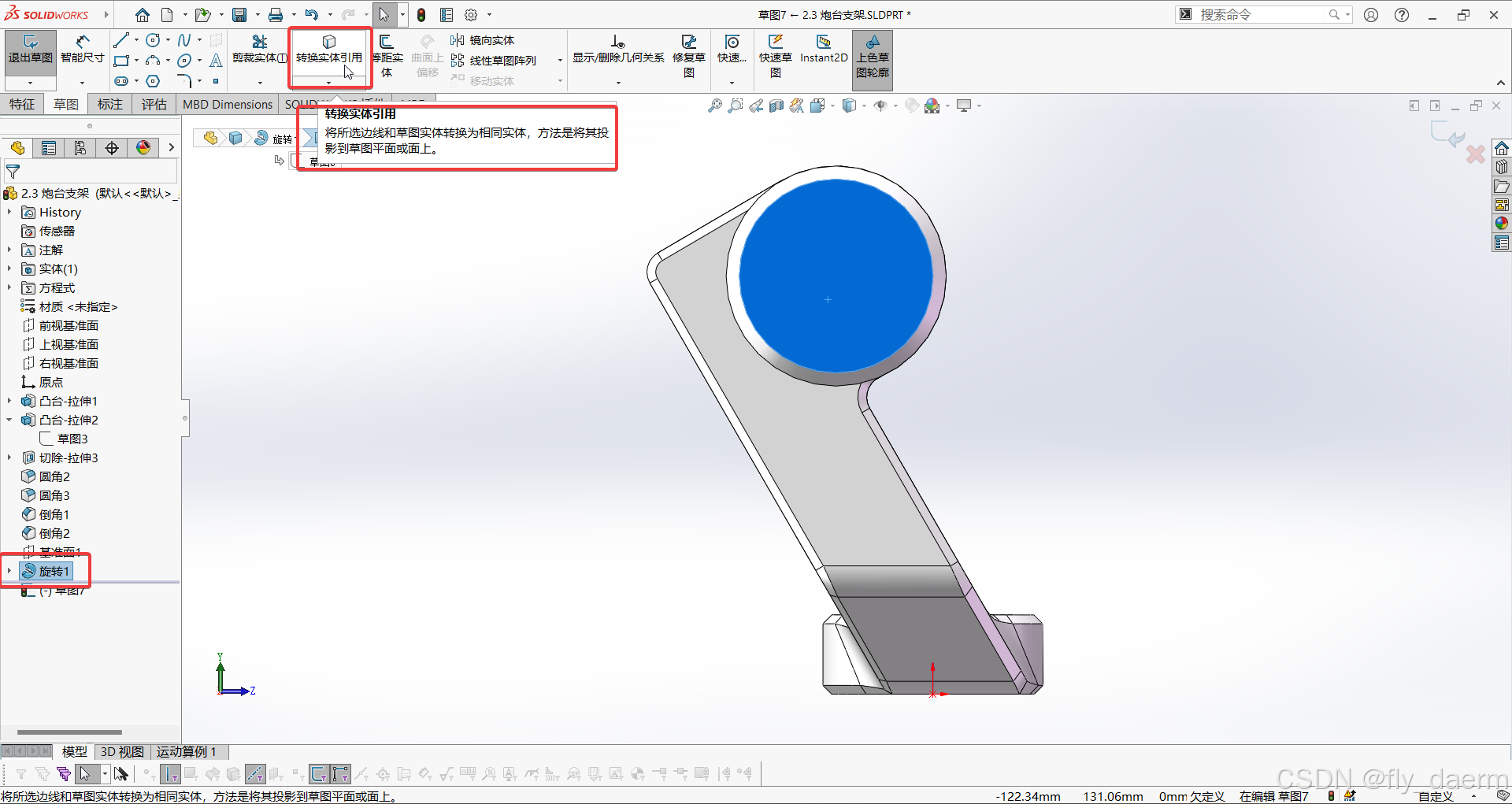Click the Section View icon in view toolbar
Image resolution: width=1512 pixels, height=804 pixels.
coord(776,106)
